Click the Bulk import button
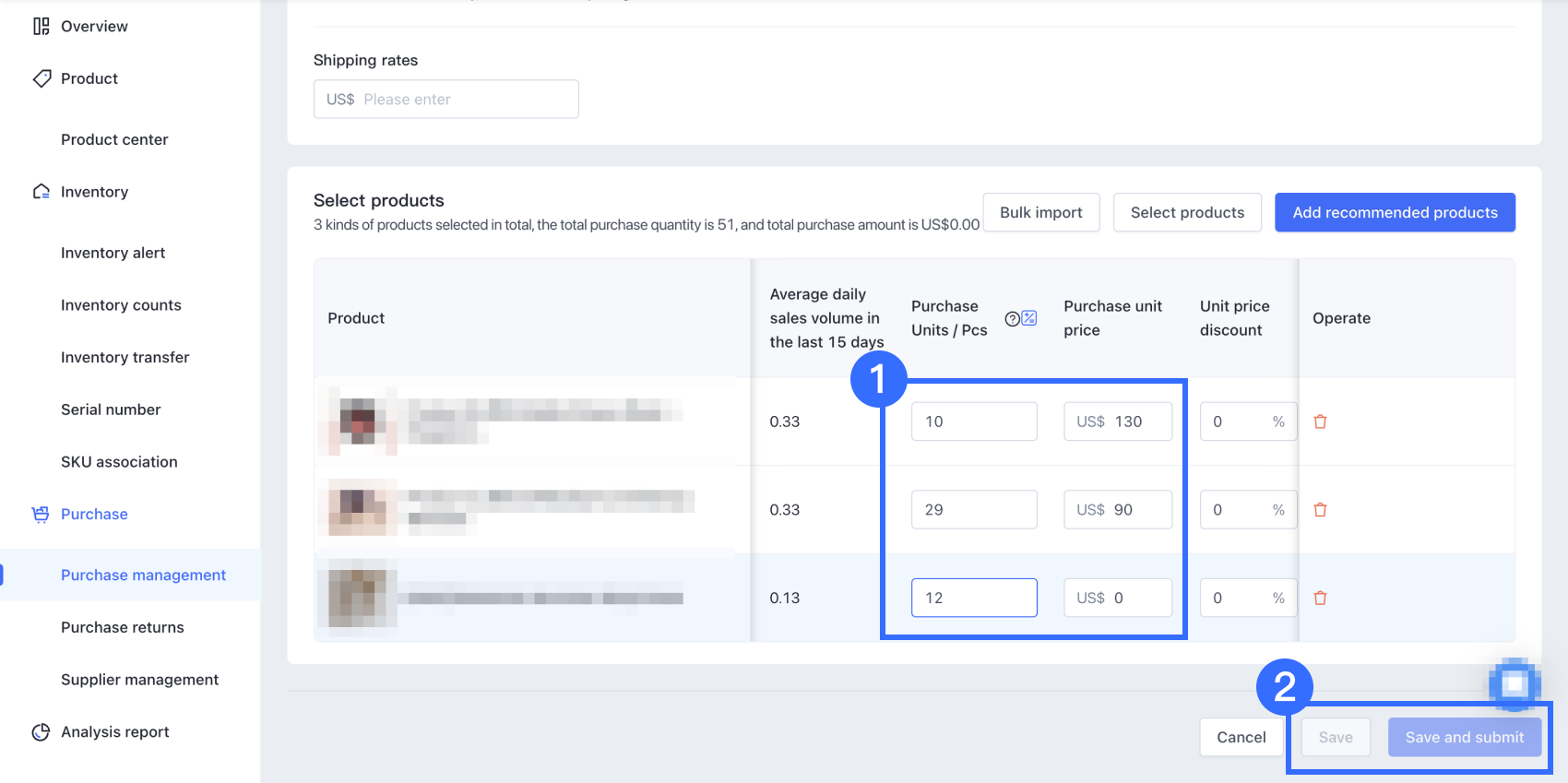 tap(1040, 213)
